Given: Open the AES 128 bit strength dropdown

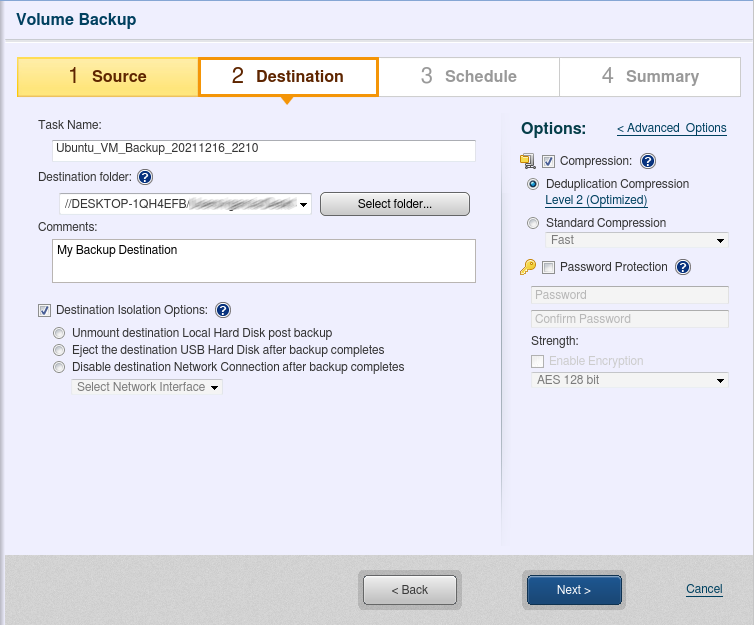Looking at the screenshot, I should (629, 381).
